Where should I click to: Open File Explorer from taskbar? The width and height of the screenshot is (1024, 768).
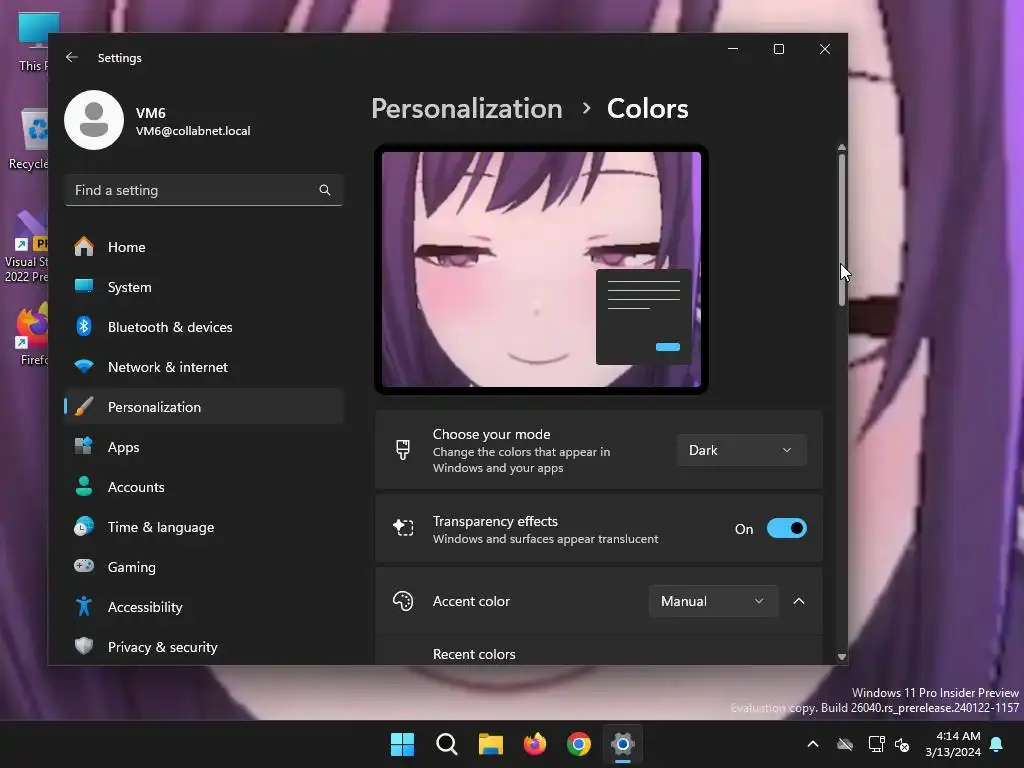(x=490, y=744)
